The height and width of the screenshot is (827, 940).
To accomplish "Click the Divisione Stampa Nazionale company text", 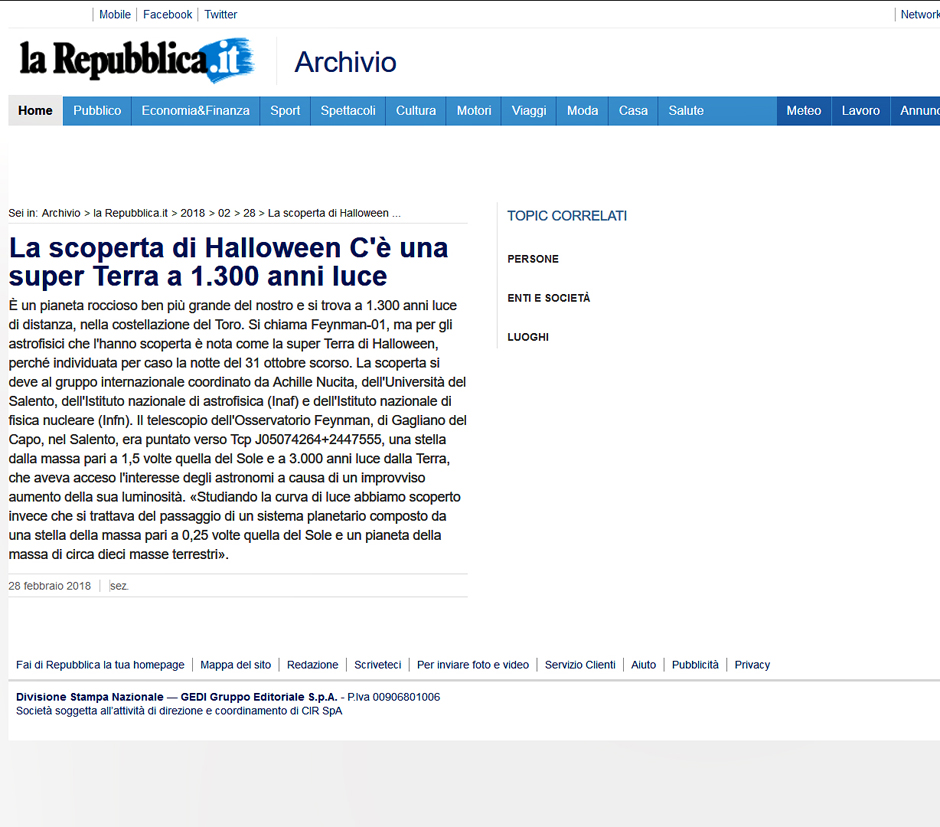I will pos(177,697).
